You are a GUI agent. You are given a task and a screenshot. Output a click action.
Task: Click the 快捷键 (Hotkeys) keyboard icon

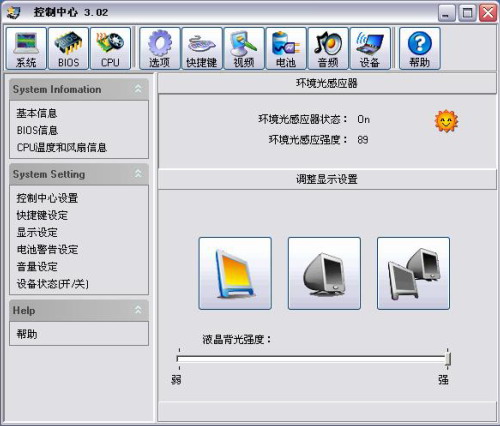202,49
